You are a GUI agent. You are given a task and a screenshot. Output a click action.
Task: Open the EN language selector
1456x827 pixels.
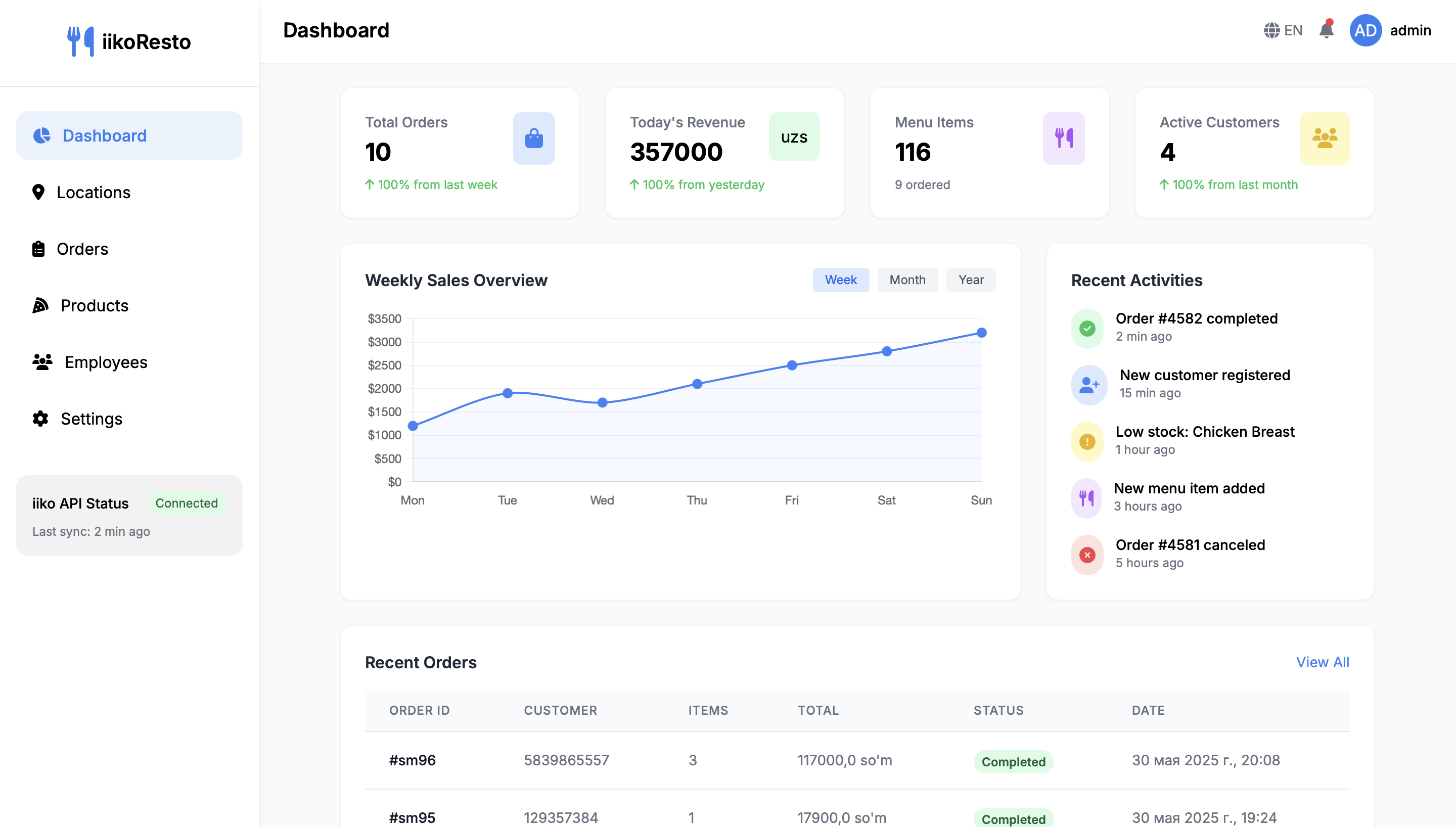(x=1284, y=30)
